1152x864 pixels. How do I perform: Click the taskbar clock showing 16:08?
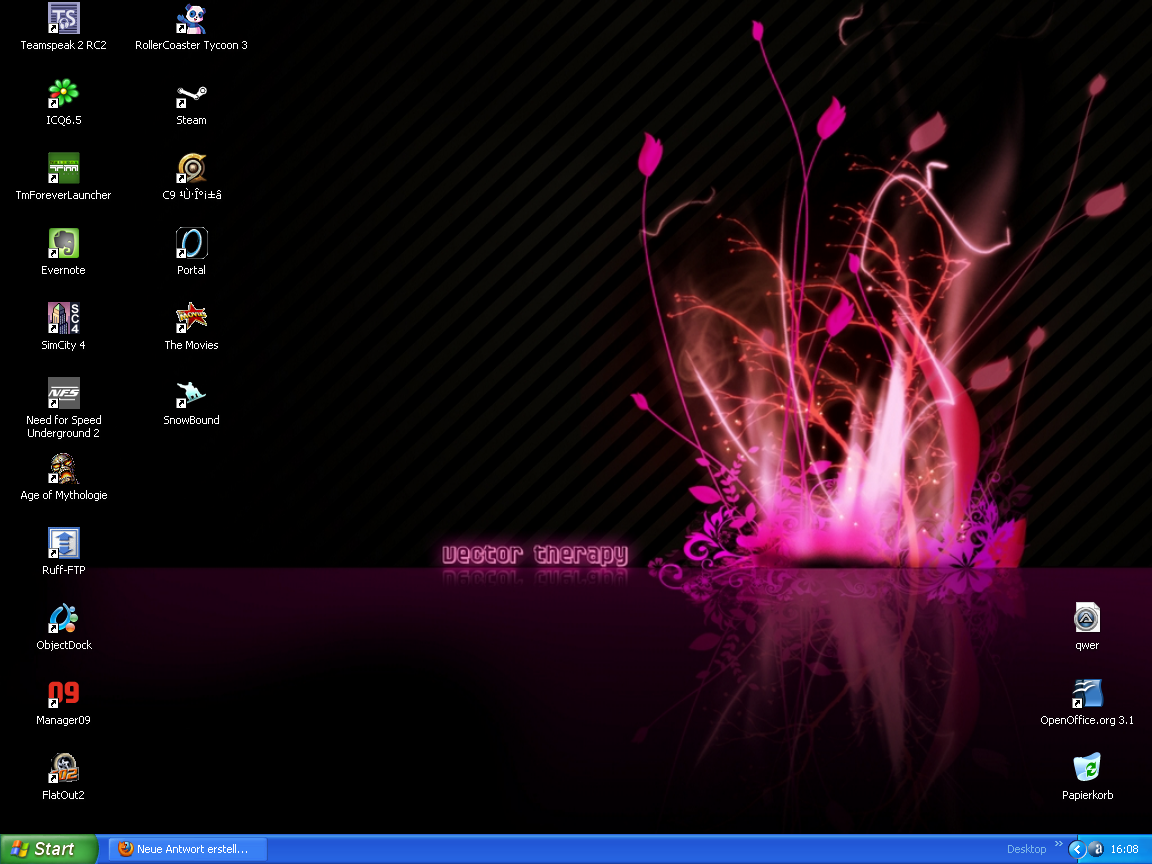[1124, 849]
